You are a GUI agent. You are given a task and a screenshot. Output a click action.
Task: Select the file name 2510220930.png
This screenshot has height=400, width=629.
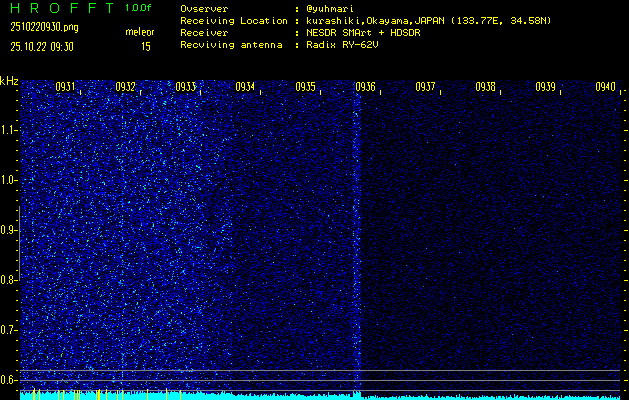45,27
